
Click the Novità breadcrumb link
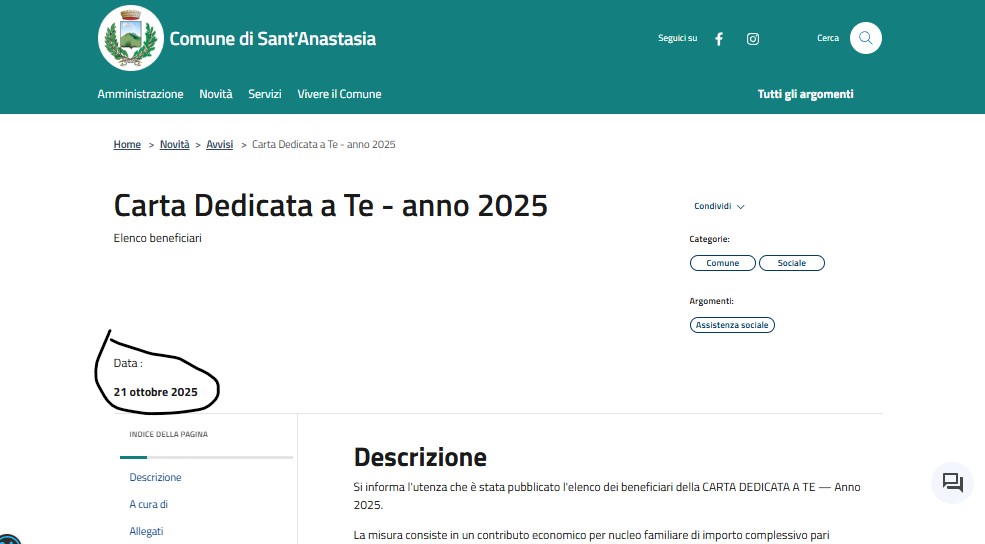click(x=174, y=145)
